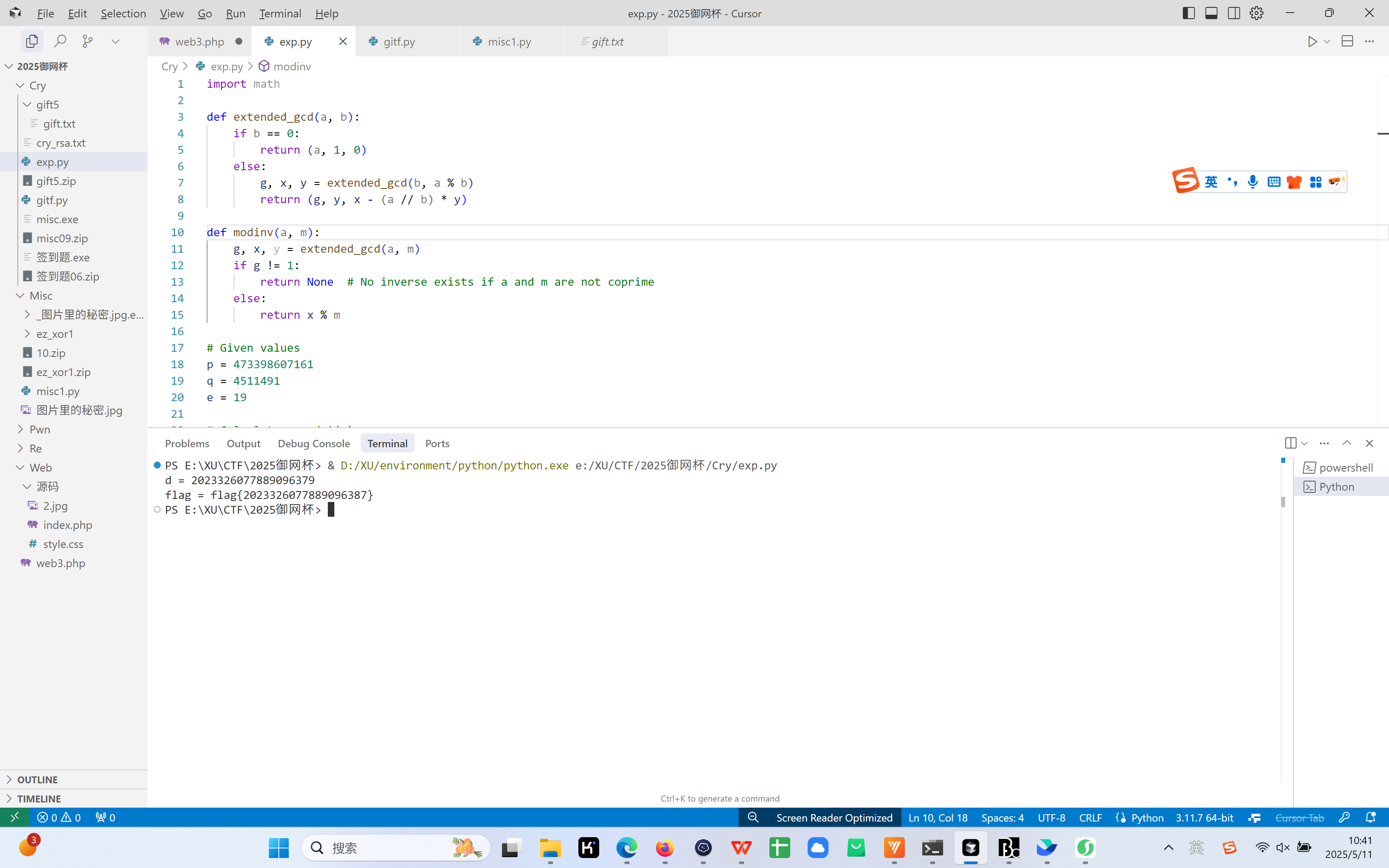Open the Source Control view icon

coord(87,41)
